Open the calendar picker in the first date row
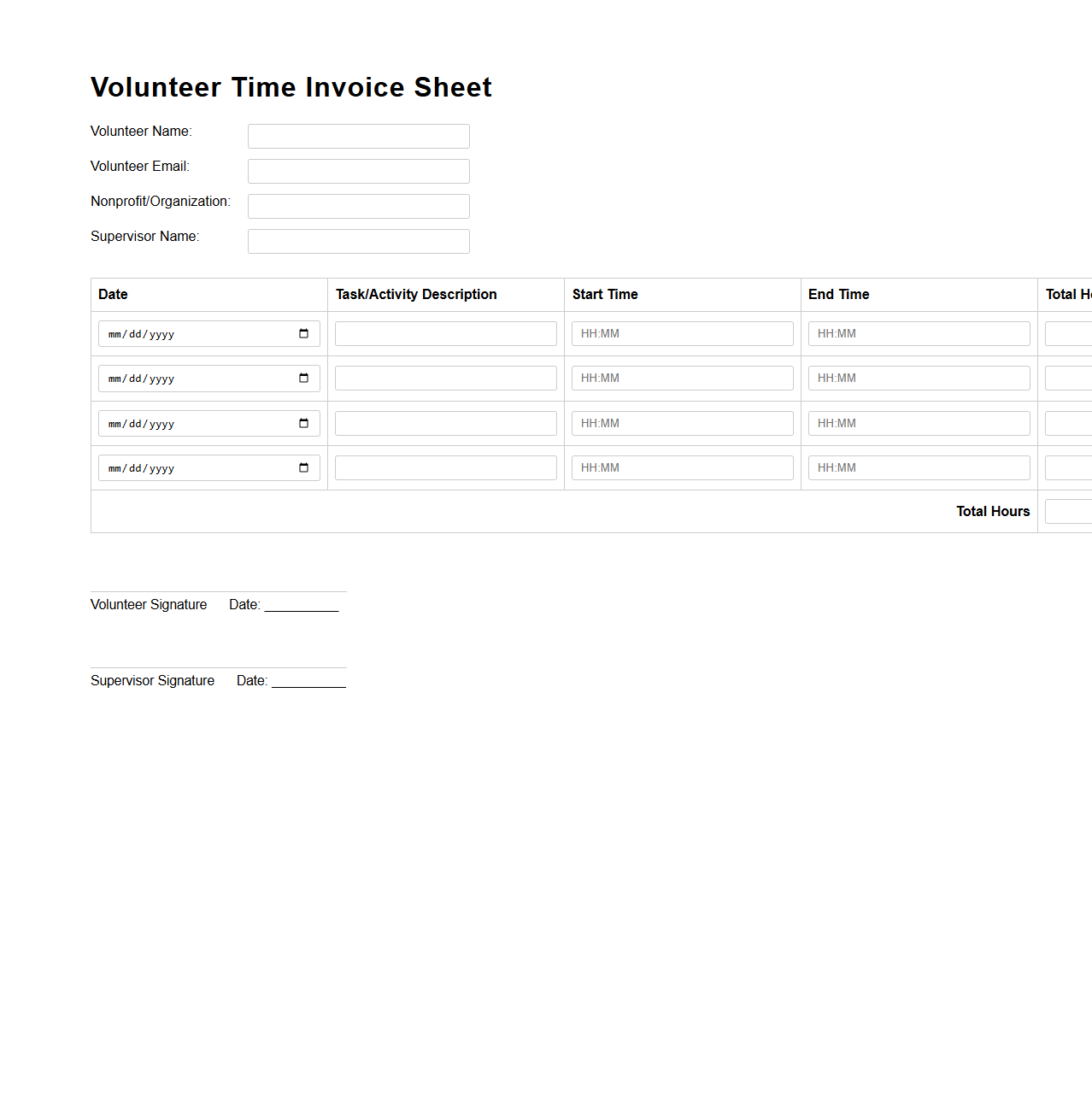 (304, 334)
